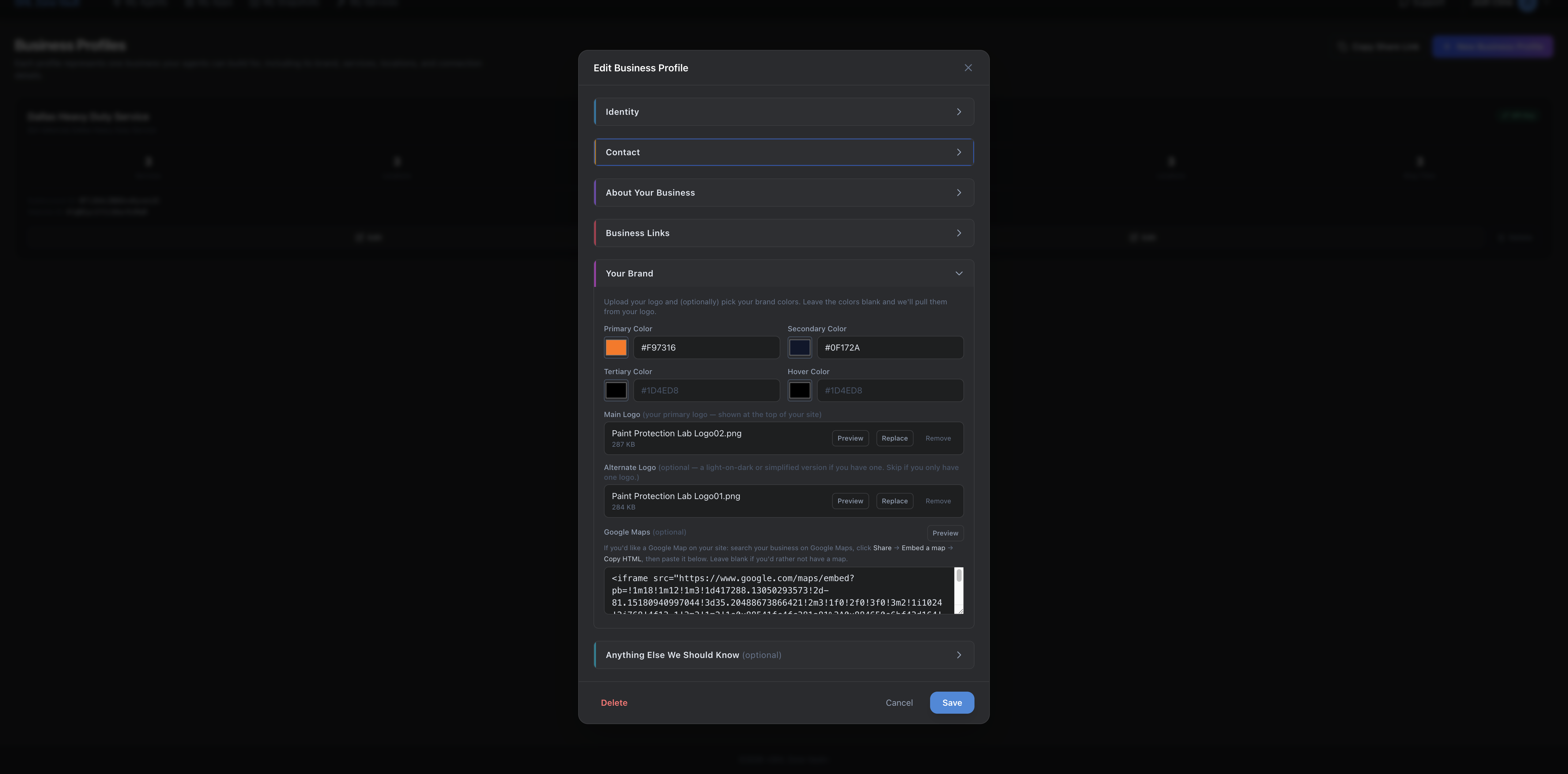Open the orange Primary Color swatch
Viewport: 1568px width, 774px height.
[615, 348]
